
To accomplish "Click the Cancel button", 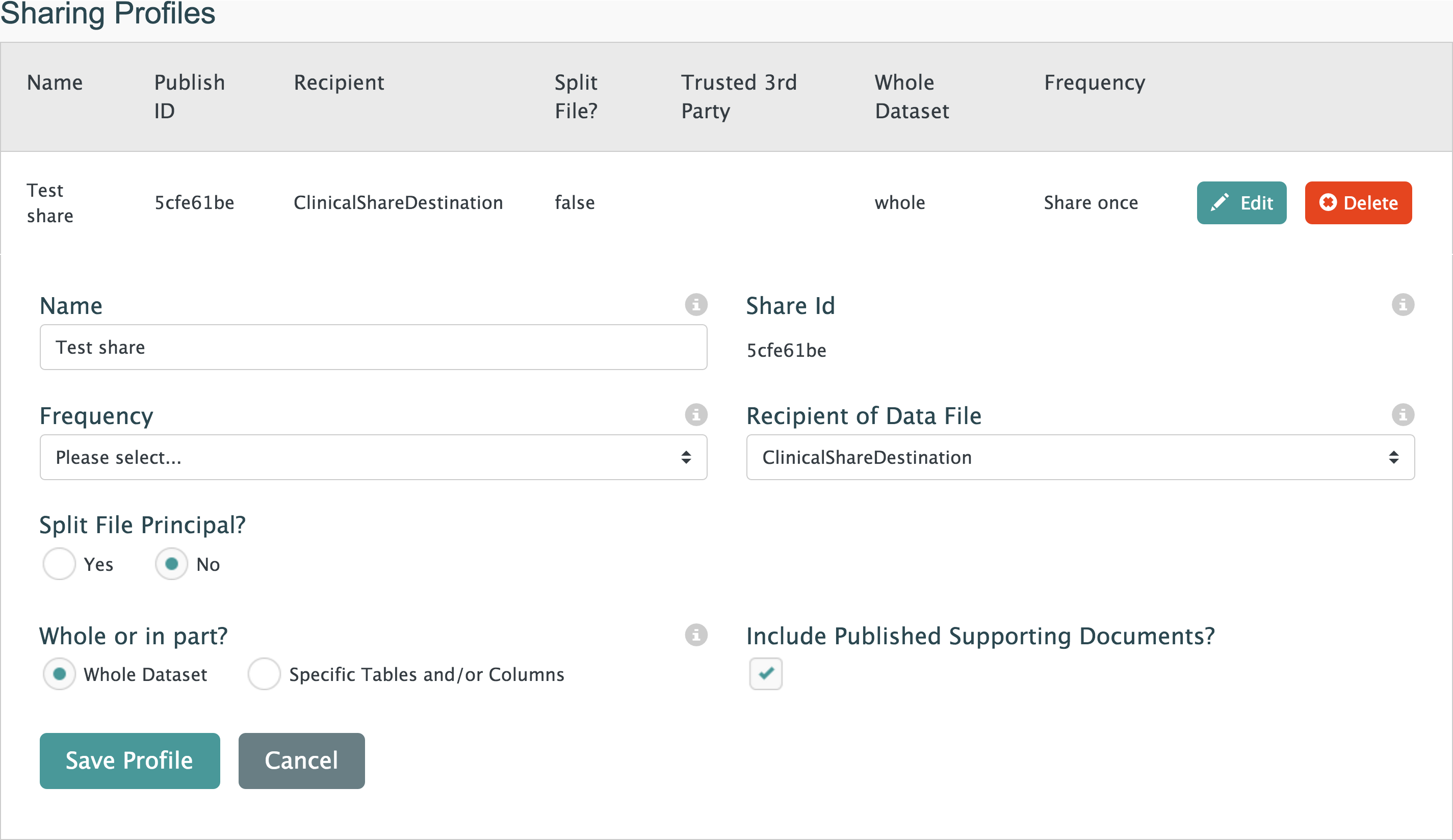I will [x=301, y=760].
